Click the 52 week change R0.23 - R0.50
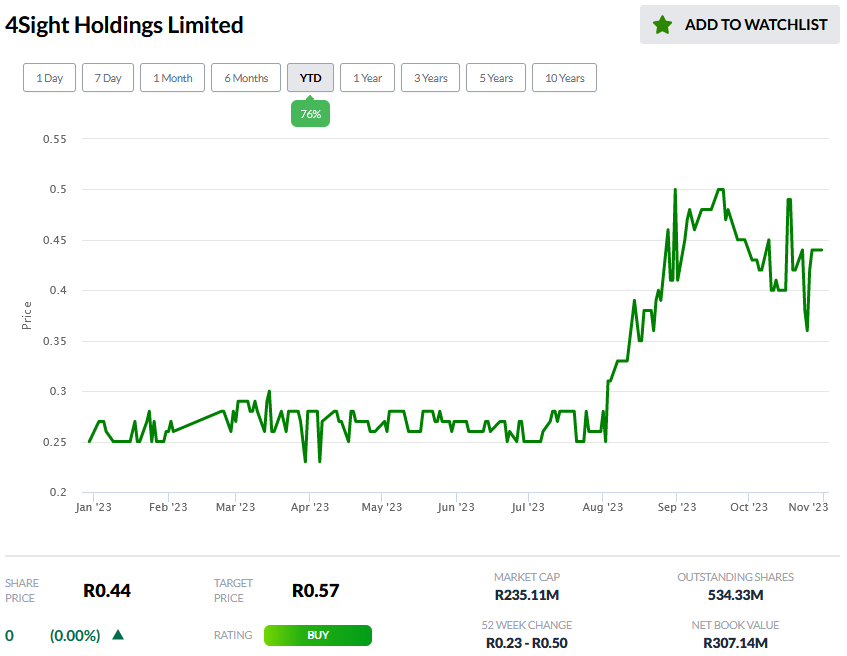Image resolution: width=847 pixels, height=656 pixels. tap(527, 643)
